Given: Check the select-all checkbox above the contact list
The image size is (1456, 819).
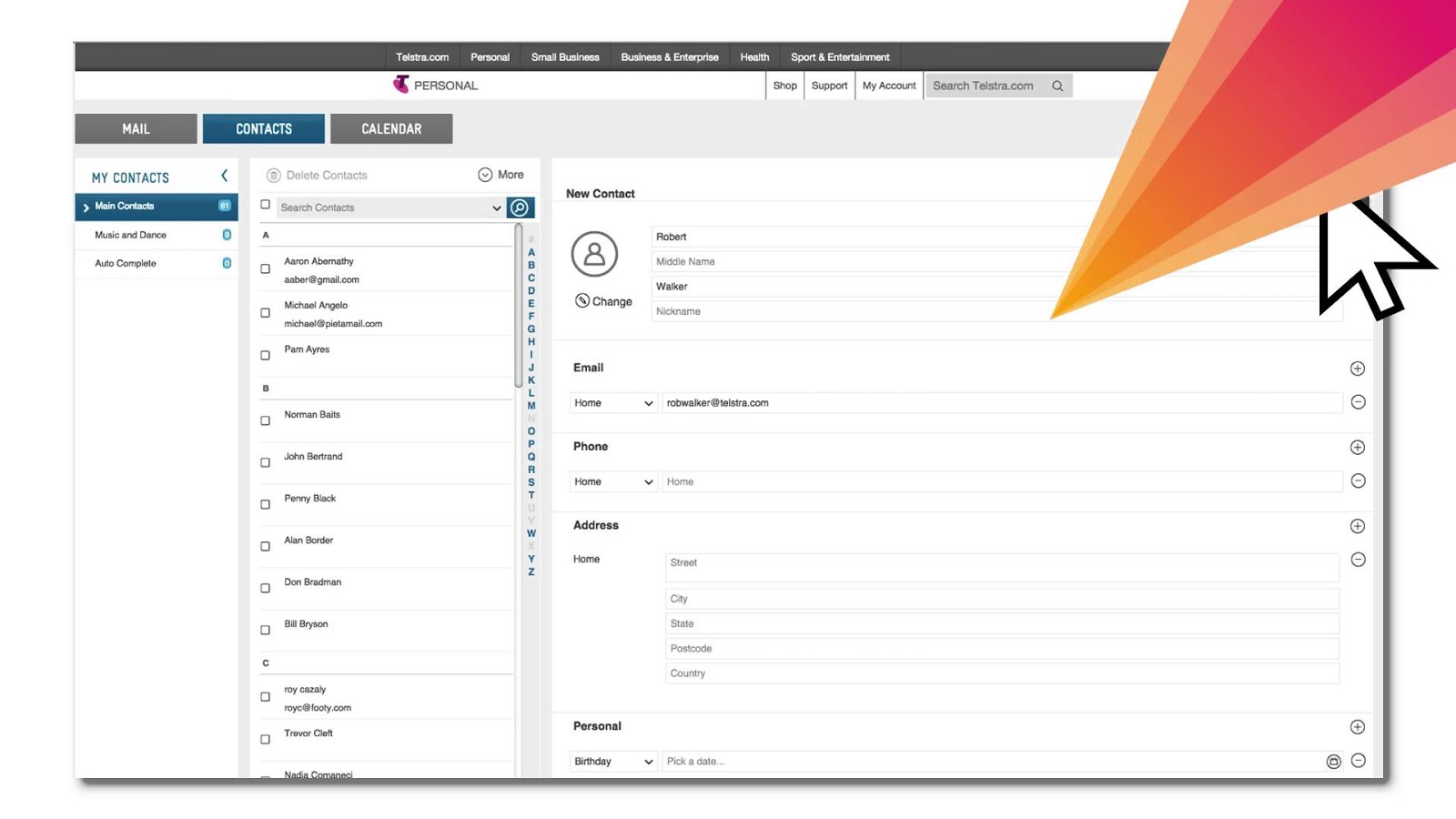Looking at the screenshot, I should click(x=265, y=206).
